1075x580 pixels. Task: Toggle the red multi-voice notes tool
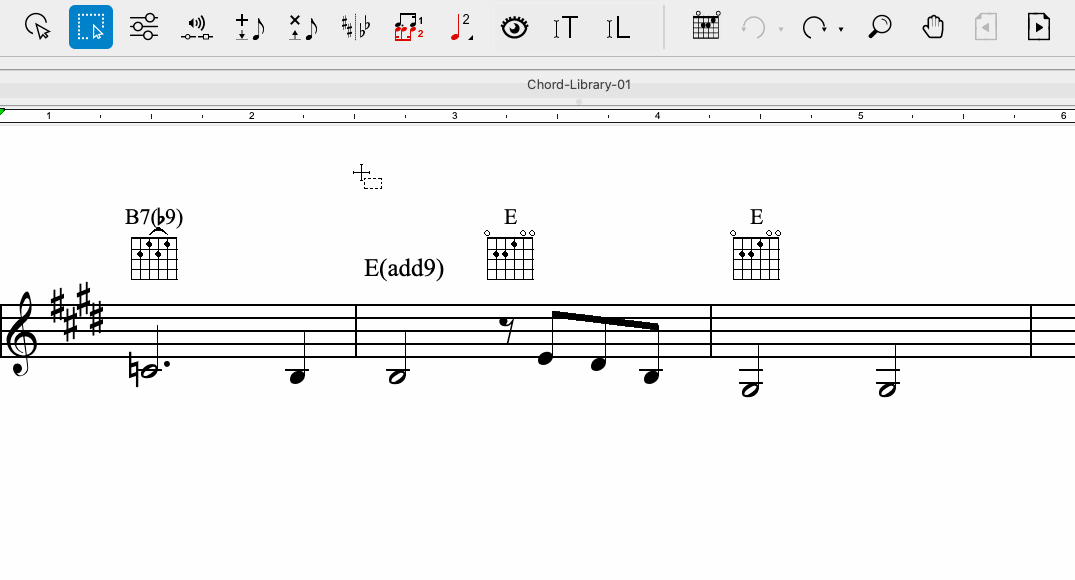click(x=409, y=27)
